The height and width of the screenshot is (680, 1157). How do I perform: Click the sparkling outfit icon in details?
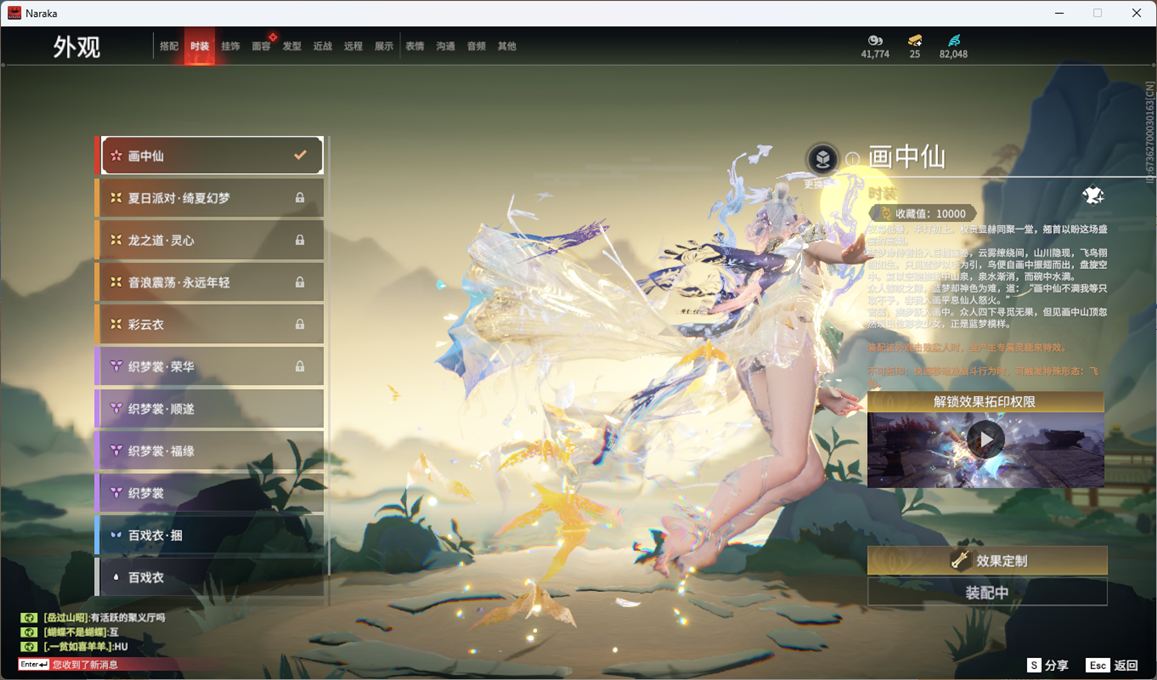tap(1093, 195)
